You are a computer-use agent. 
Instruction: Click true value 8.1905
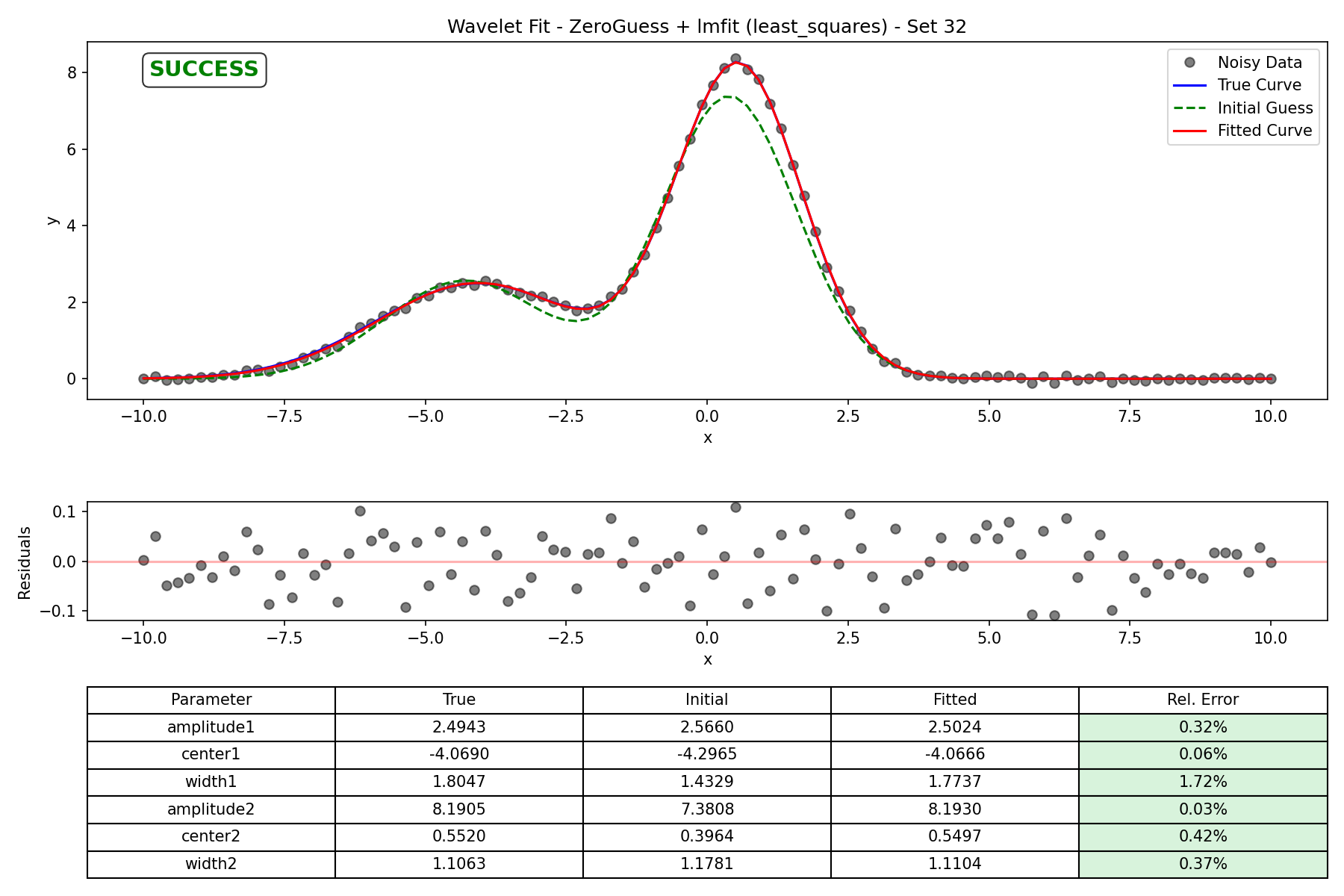pyautogui.click(x=459, y=809)
